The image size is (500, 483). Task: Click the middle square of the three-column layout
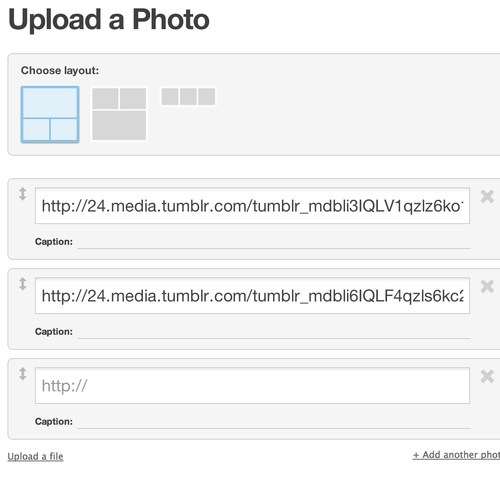click(x=188, y=97)
